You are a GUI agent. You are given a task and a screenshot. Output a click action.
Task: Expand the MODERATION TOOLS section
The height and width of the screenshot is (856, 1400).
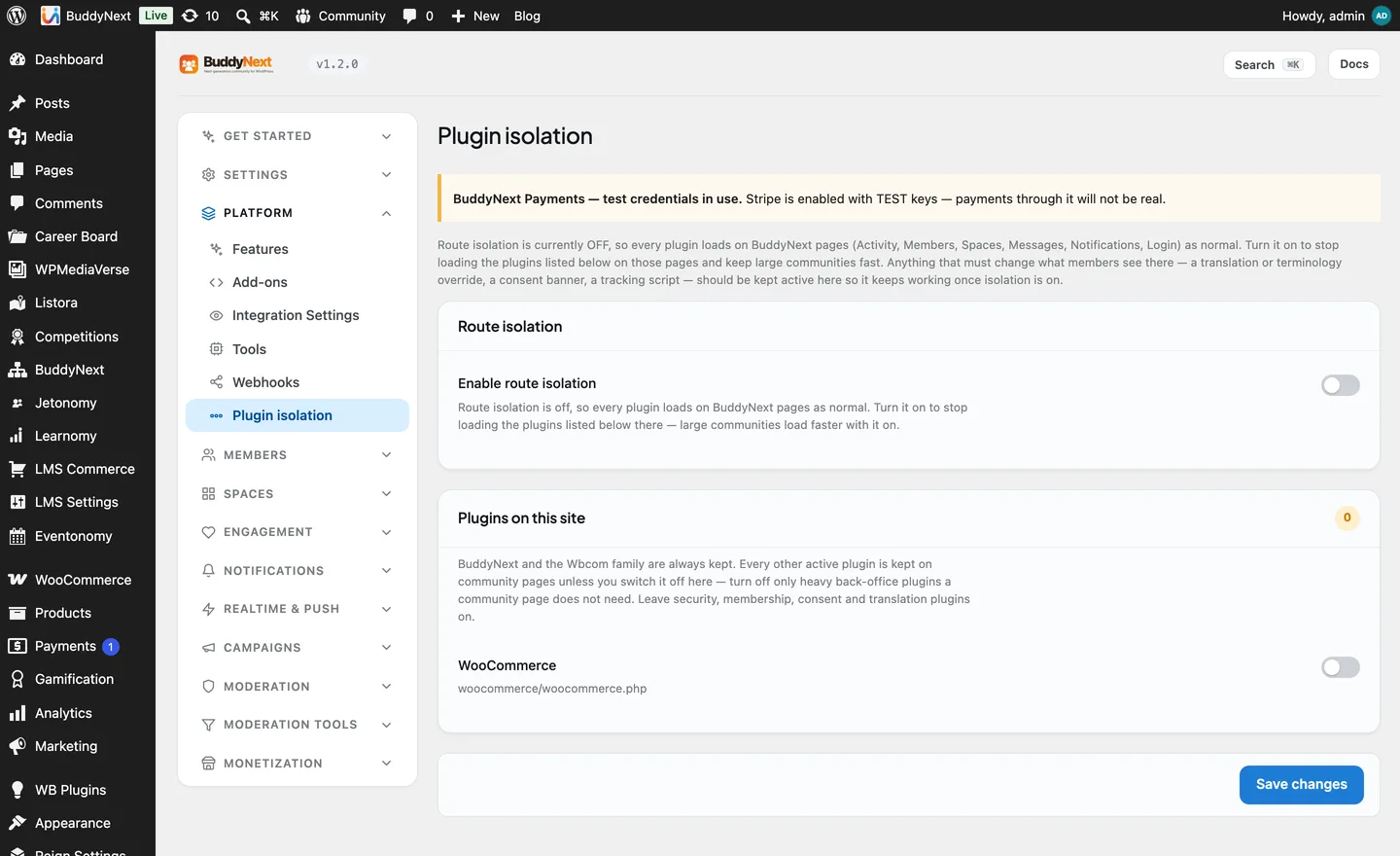[297, 725]
